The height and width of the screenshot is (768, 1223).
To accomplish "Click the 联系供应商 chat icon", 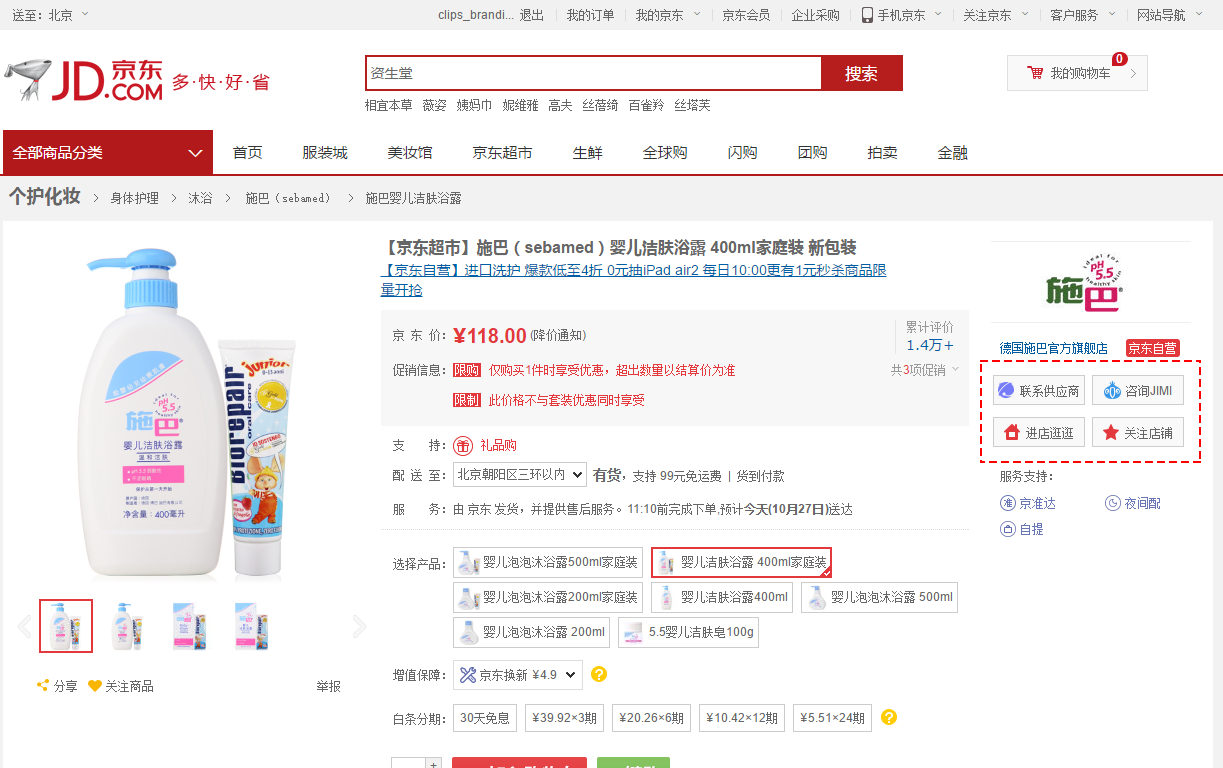I will point(1006,391).
